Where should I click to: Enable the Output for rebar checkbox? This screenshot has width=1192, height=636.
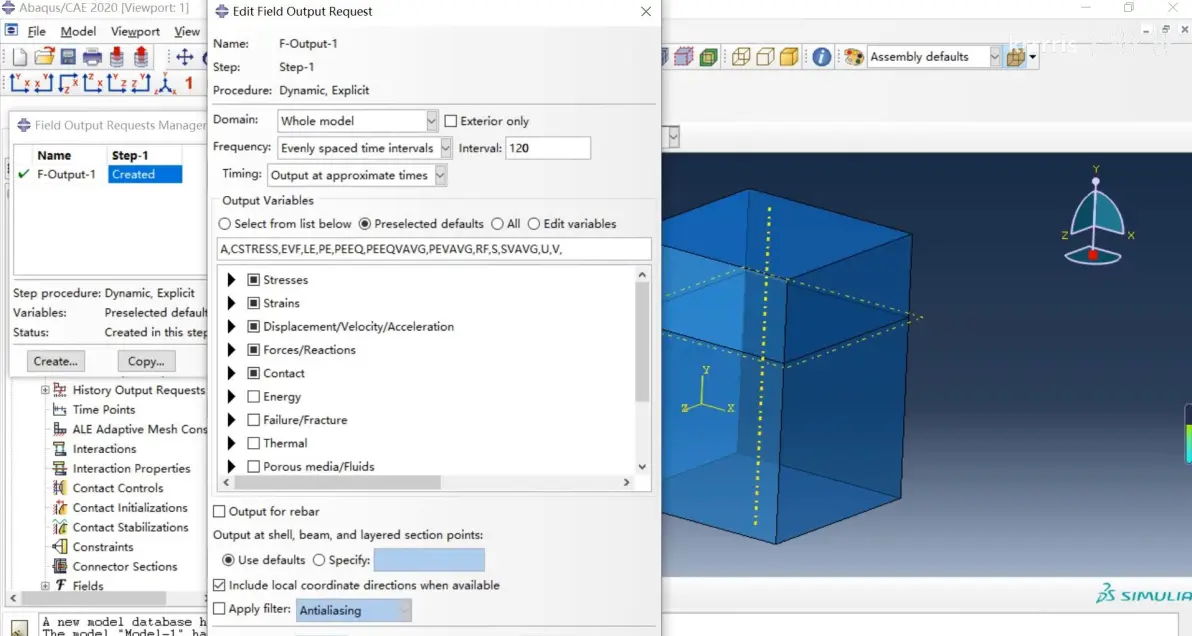[220, 512]
